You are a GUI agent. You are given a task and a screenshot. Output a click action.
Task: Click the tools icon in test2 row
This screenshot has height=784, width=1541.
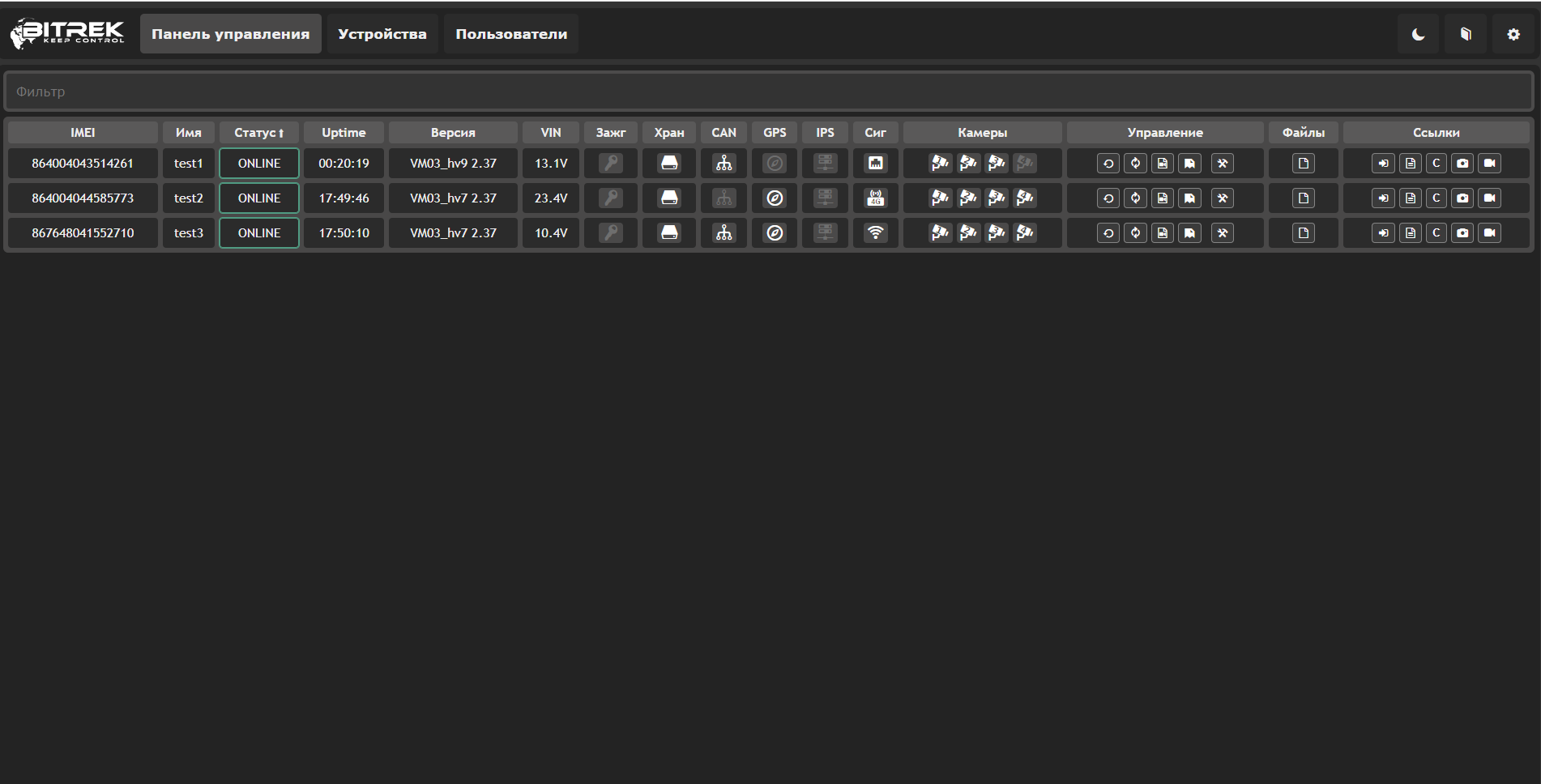1222,198
